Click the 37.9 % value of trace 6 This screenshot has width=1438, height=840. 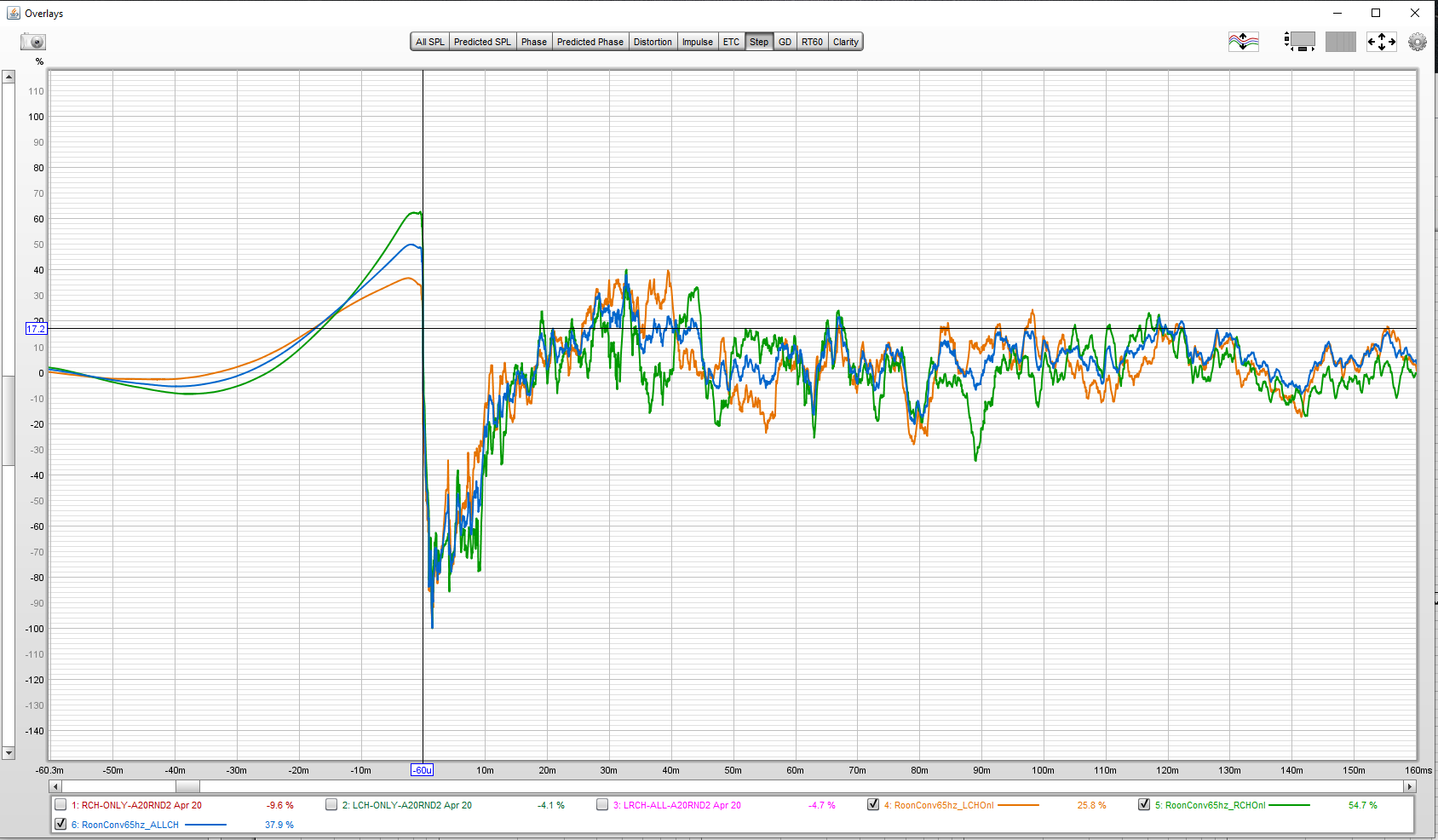coord(279,825)
